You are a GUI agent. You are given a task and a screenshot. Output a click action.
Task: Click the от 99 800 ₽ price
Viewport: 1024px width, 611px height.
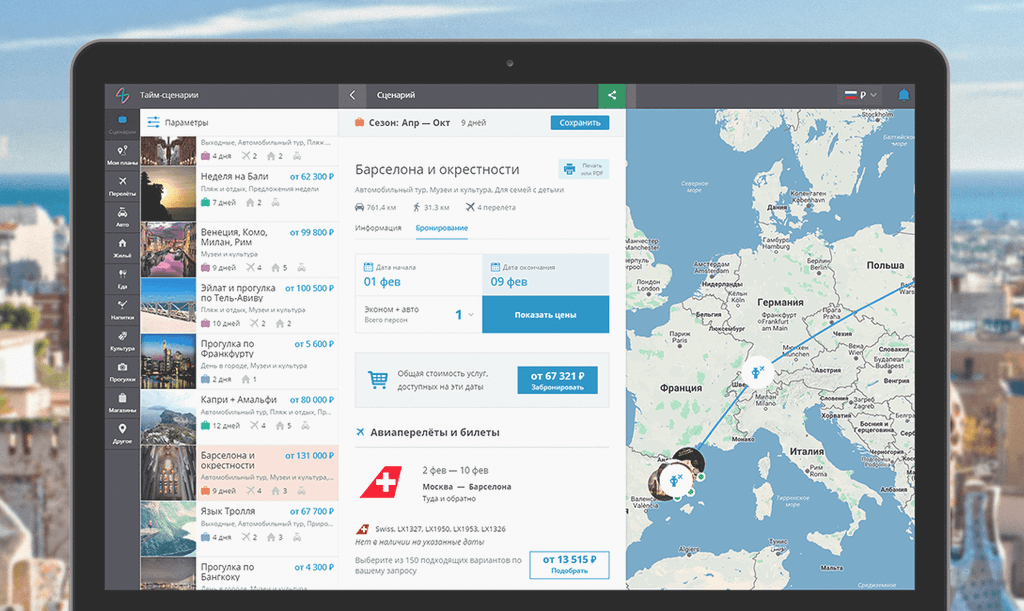pos(312,232)
